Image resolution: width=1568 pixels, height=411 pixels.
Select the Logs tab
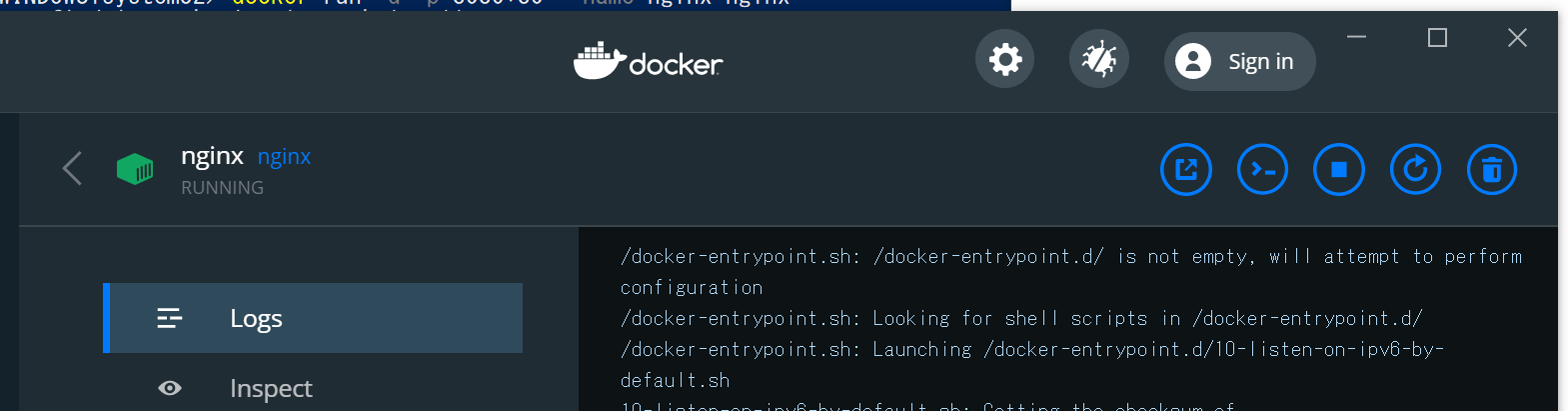click(x=313, y=318)
